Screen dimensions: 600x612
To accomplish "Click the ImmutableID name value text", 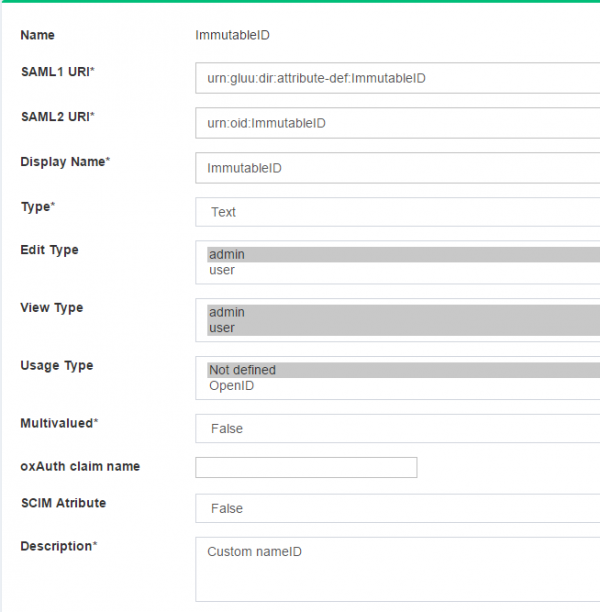I will click(x=232, y=35).
